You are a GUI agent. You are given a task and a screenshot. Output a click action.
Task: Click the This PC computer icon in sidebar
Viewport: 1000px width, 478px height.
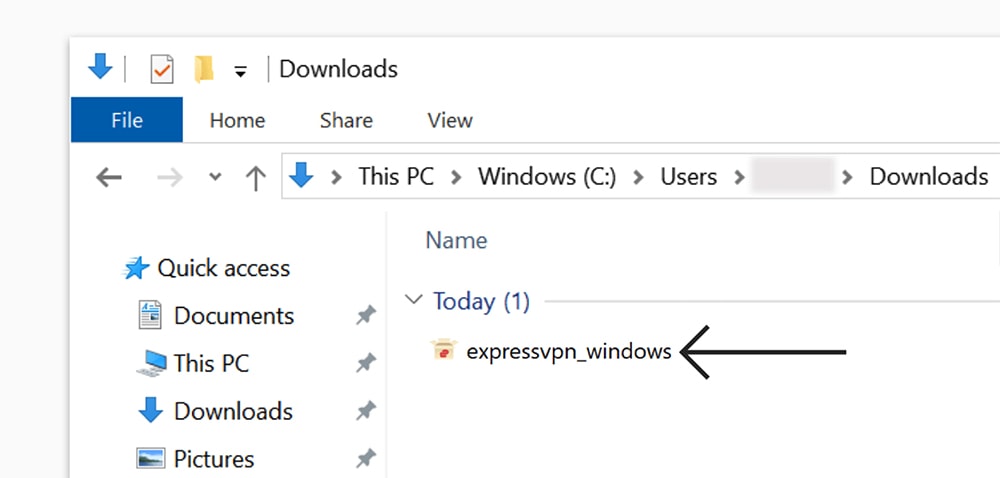point(152,363)
